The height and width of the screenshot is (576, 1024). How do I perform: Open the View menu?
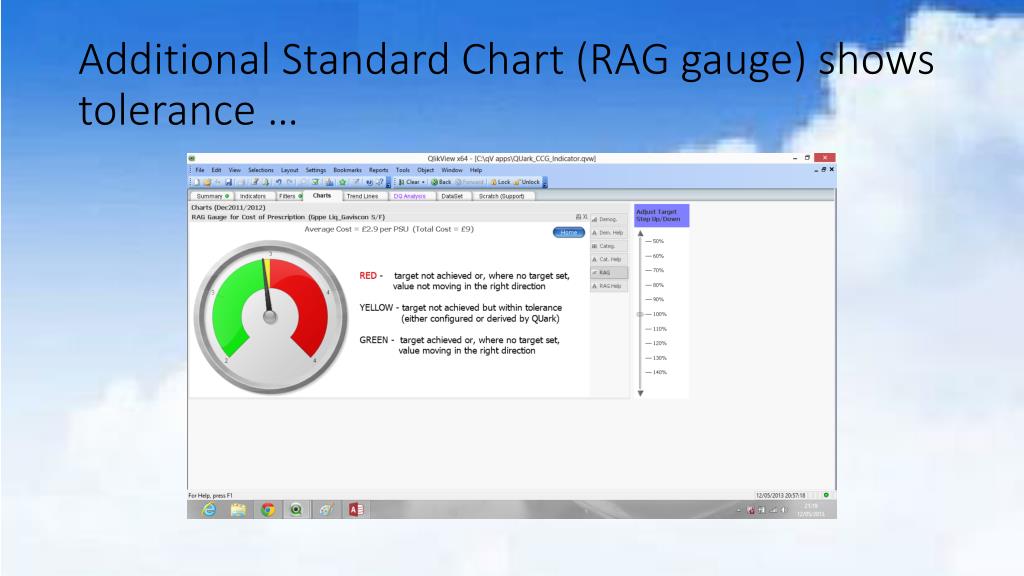point(234,170)
